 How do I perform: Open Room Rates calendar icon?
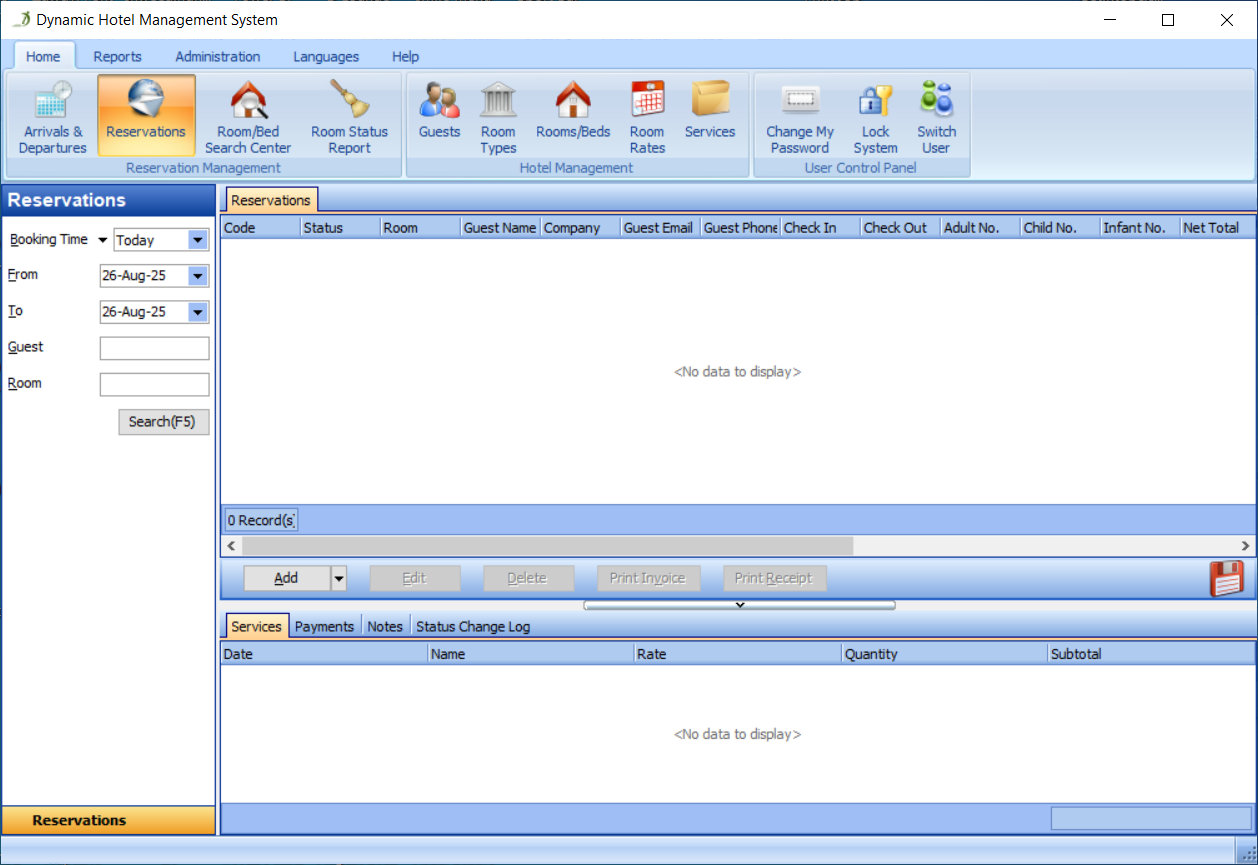coord(647,116)
